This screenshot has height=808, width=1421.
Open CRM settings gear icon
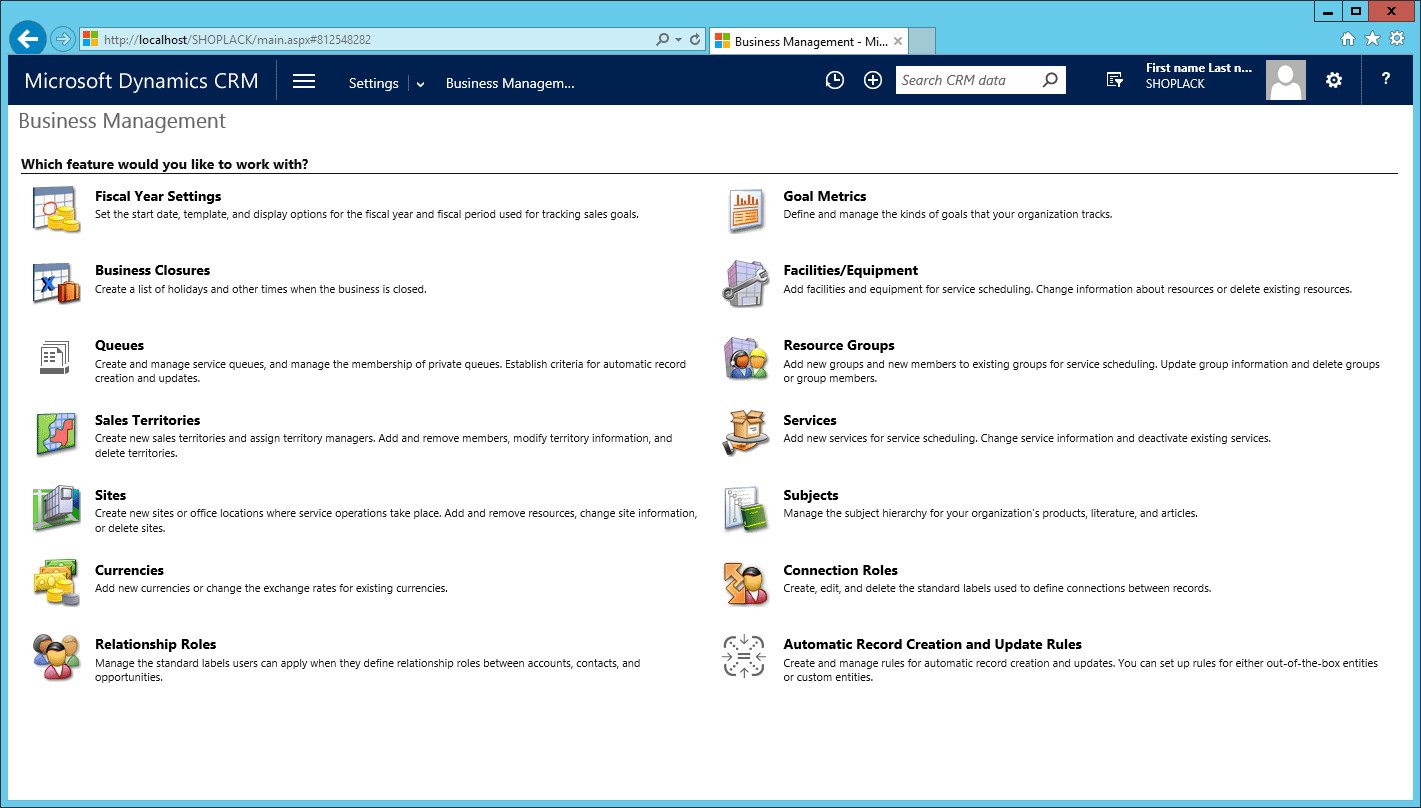(1334, 80)
